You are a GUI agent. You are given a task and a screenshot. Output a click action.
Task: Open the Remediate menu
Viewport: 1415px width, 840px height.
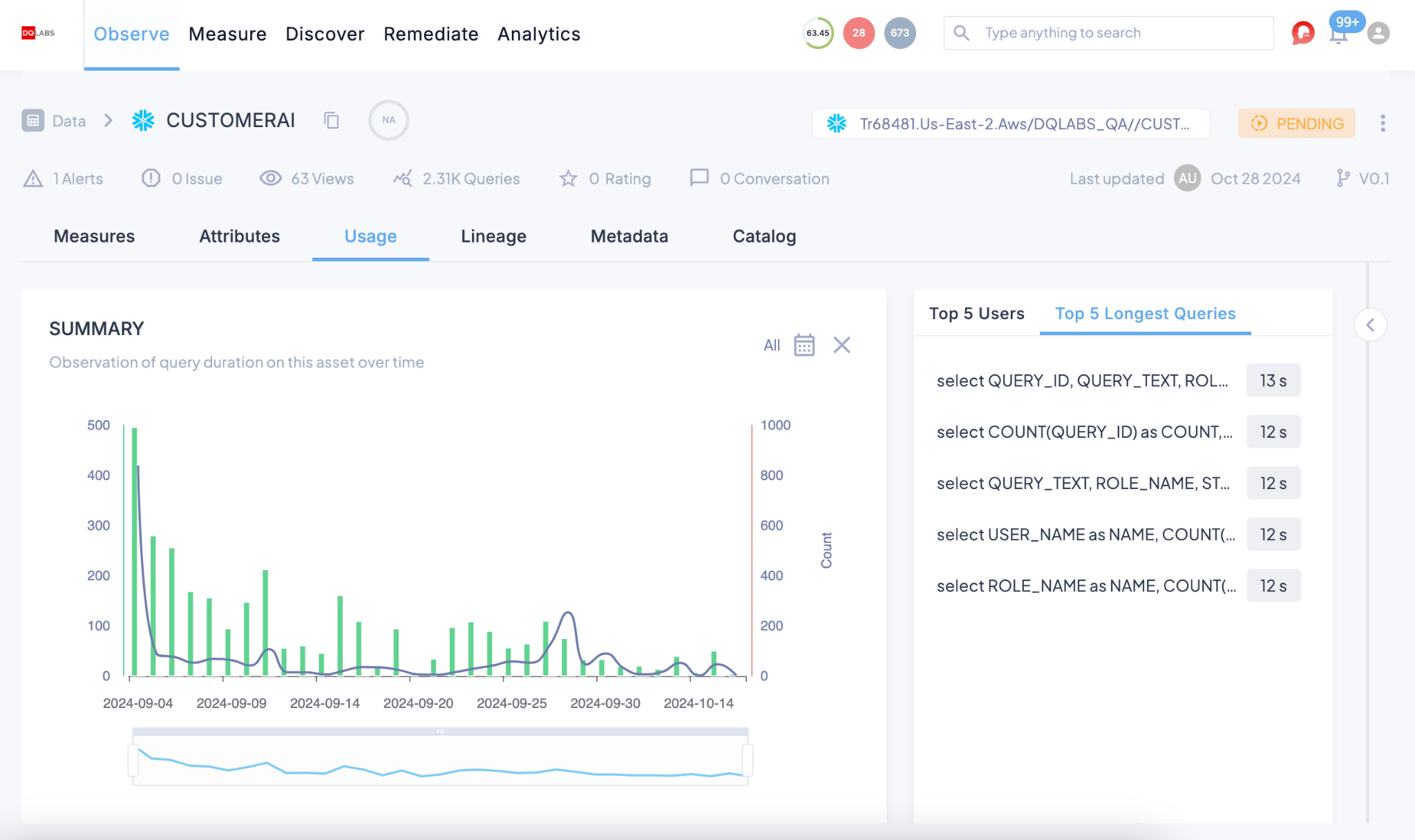pyautogui.click(x=431, y=34)
